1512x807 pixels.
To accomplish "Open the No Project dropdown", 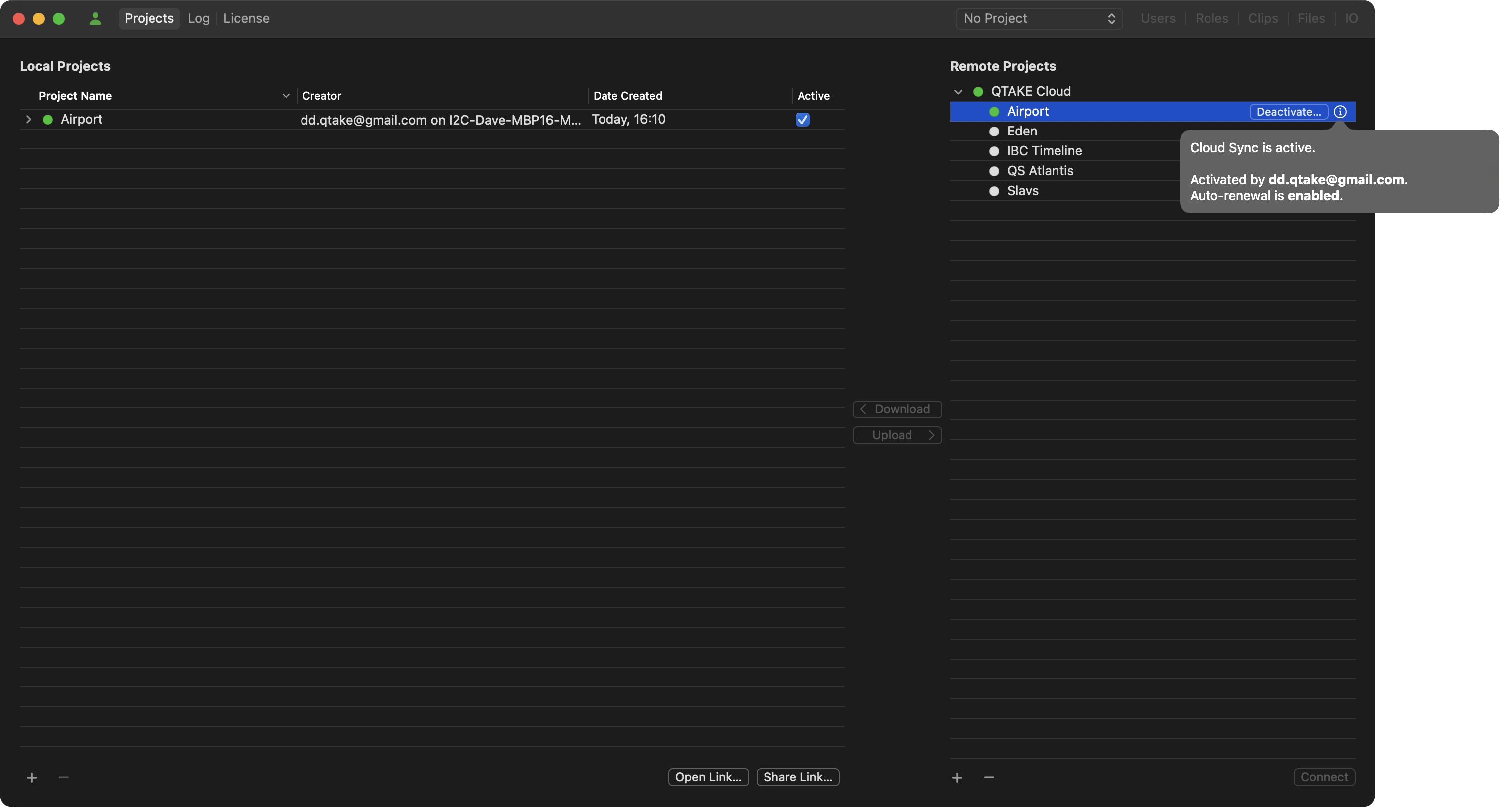I will (1039, 19).
